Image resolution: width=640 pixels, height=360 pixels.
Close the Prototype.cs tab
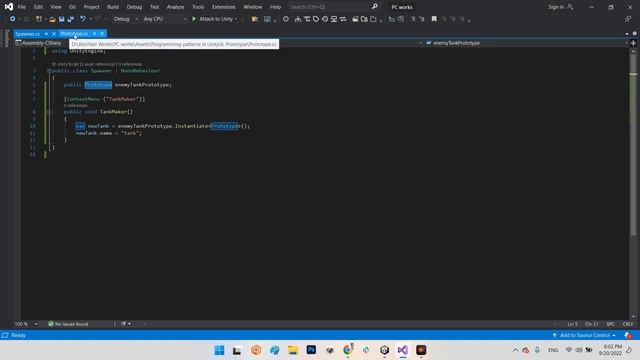pyautogui.click(x=102, y=33)
